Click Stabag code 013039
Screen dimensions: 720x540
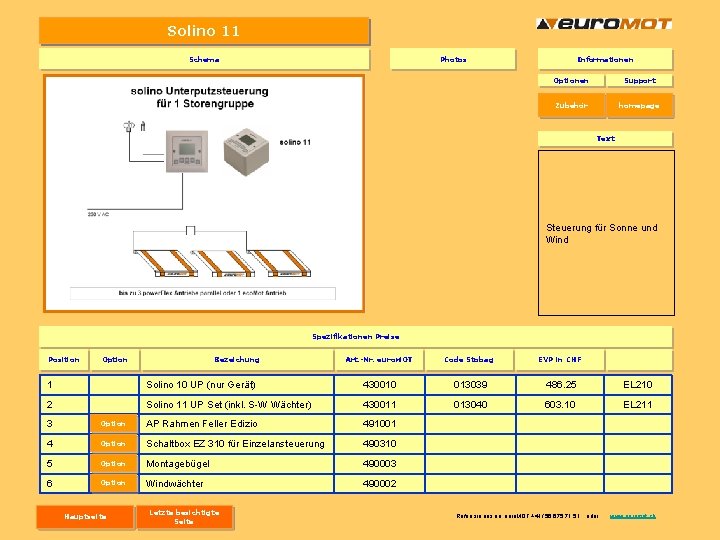[x=470, y=385]
